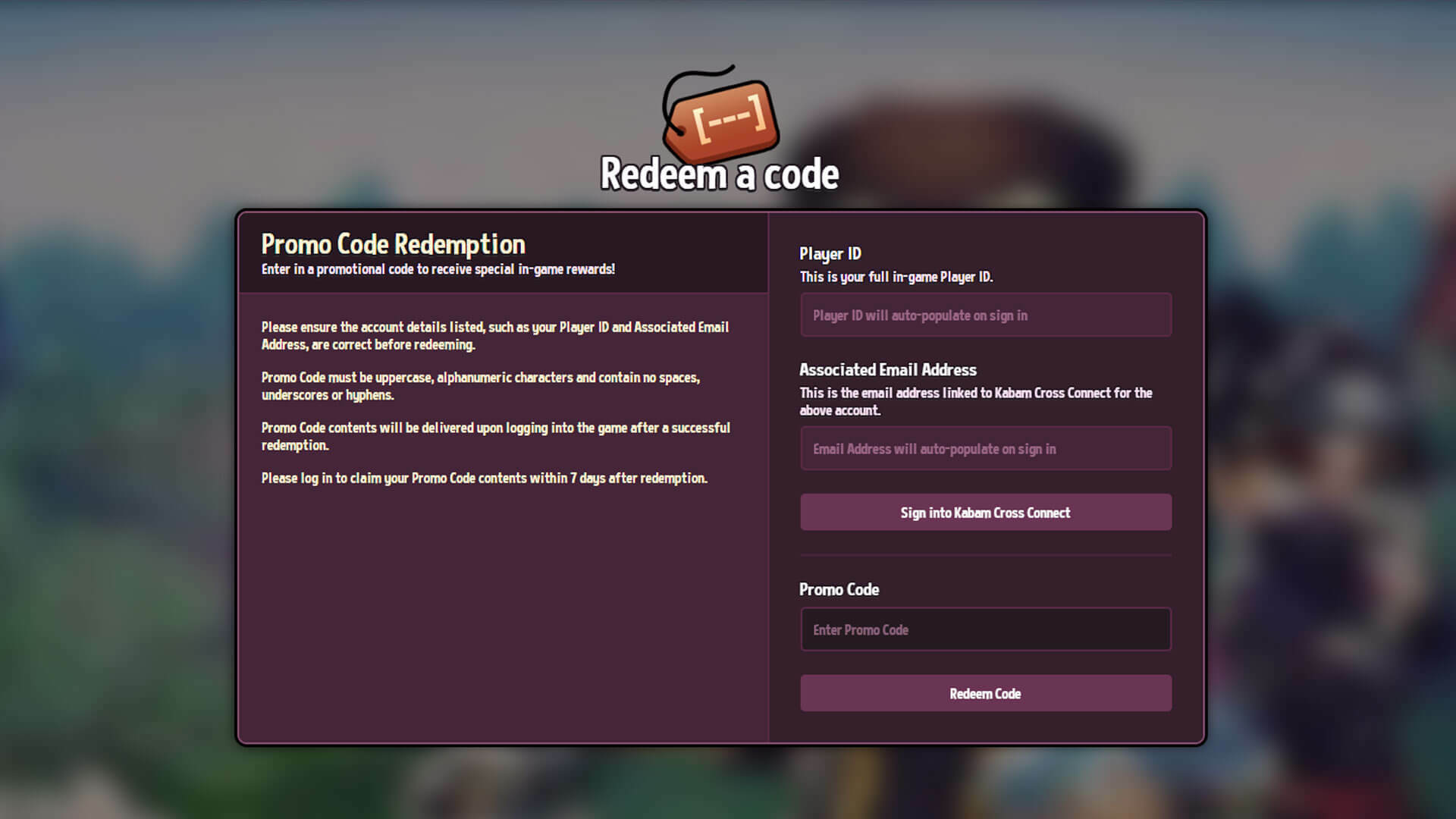Click the Player ID auto-populate field
This screenshot has height=819, width=1456.
click(x=985, y=315)
